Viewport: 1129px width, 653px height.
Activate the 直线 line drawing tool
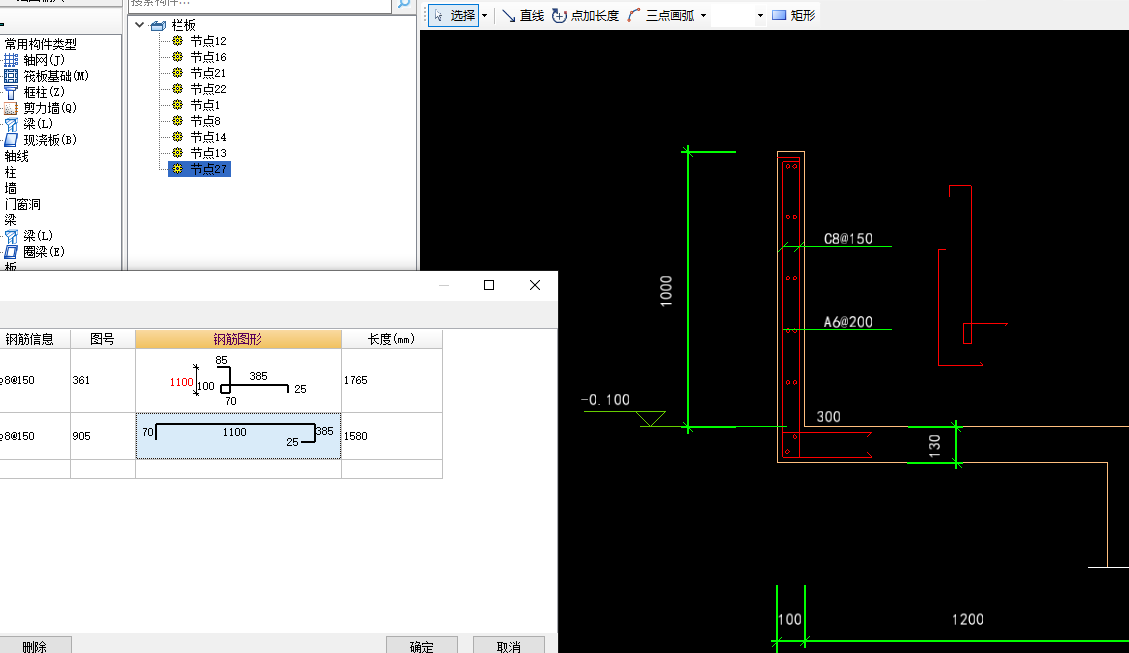click(523, 15)
